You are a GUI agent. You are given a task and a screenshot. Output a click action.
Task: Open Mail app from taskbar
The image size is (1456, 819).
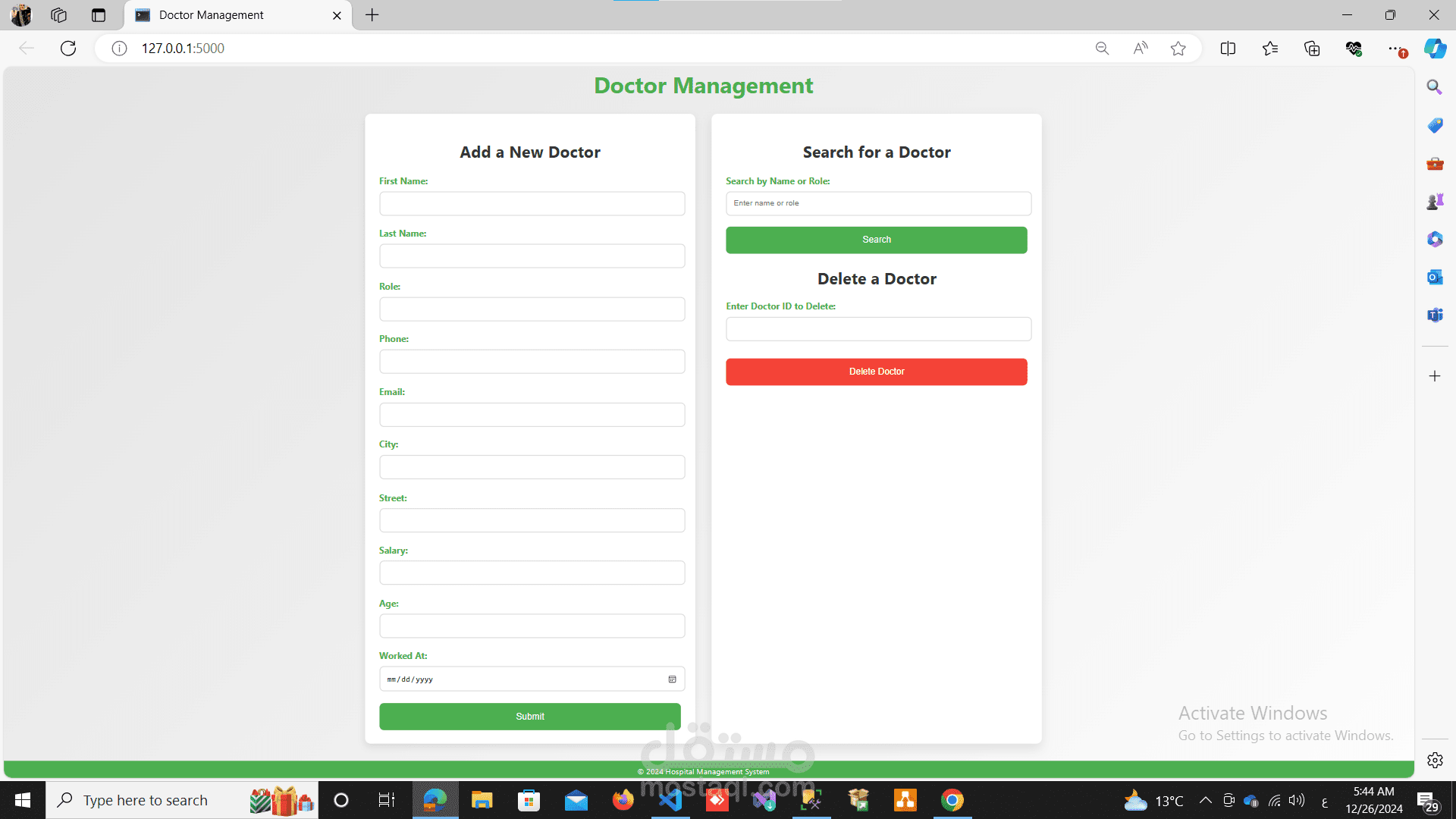pos(576,800)
